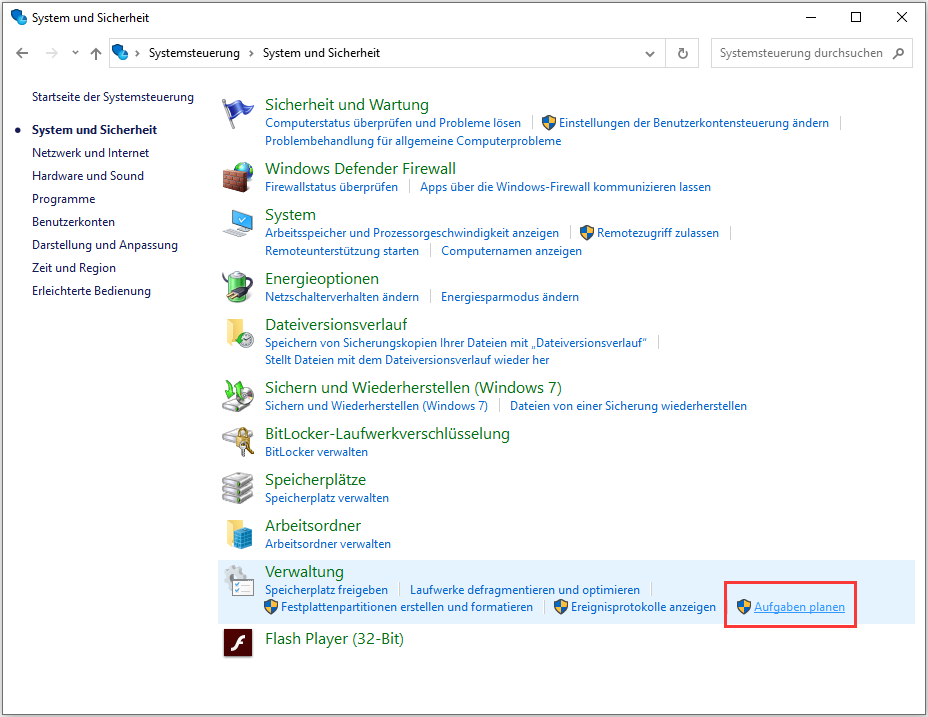Image resolution: width=928 pixels, height=717 pixels.
Task: Open the Aufgaben planen link
Action: click(799, 607)
